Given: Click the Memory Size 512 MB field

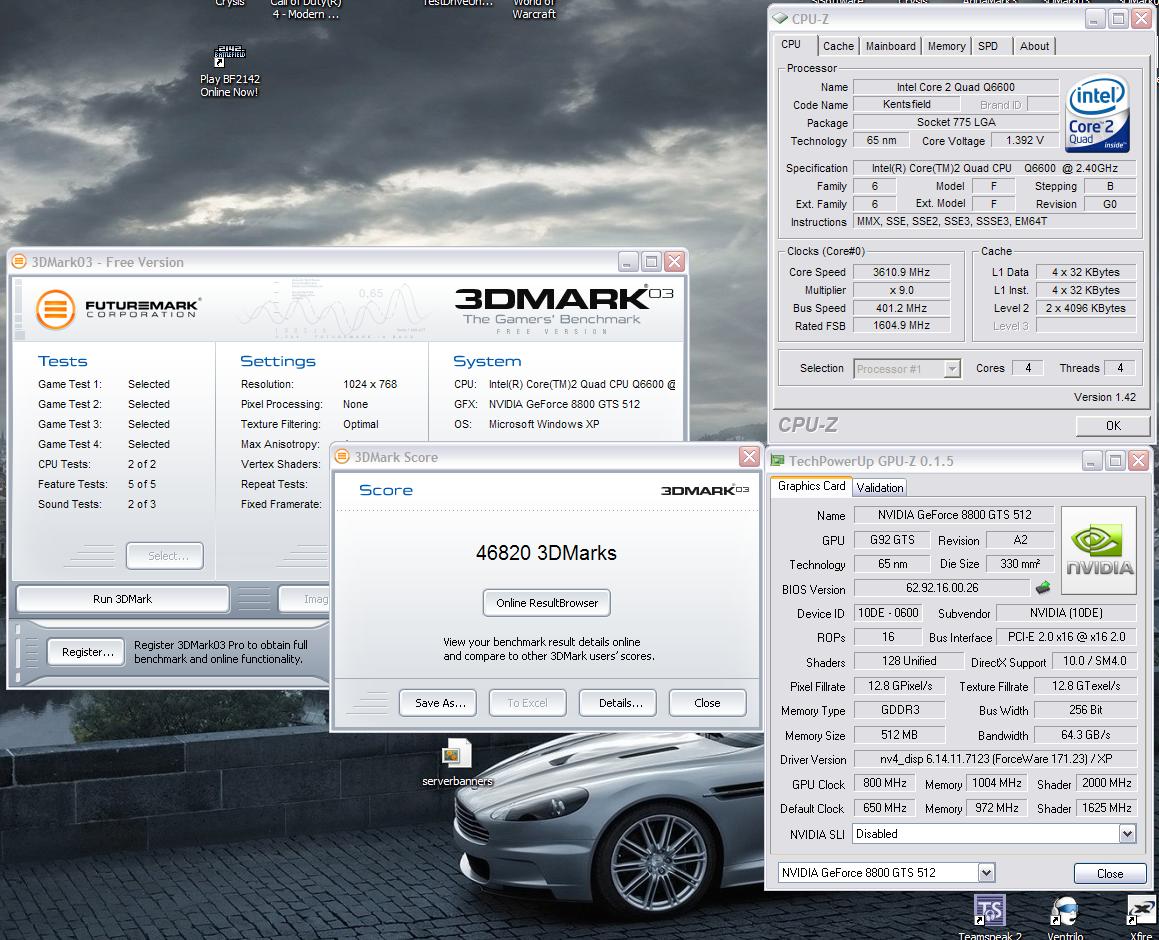Looking at the screenshot, I should pyautogui.click(x=899, y=735).
